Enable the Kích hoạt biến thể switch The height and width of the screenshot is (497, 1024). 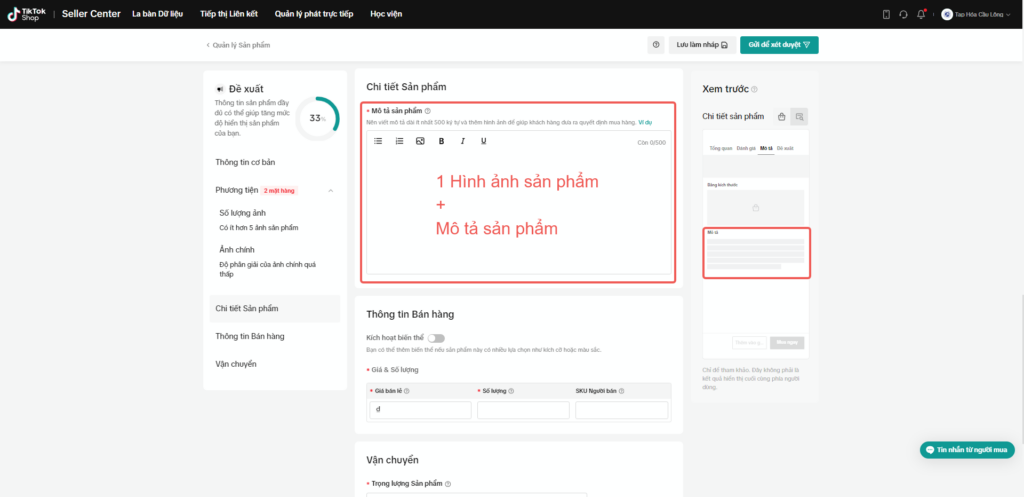pos(436,338)
